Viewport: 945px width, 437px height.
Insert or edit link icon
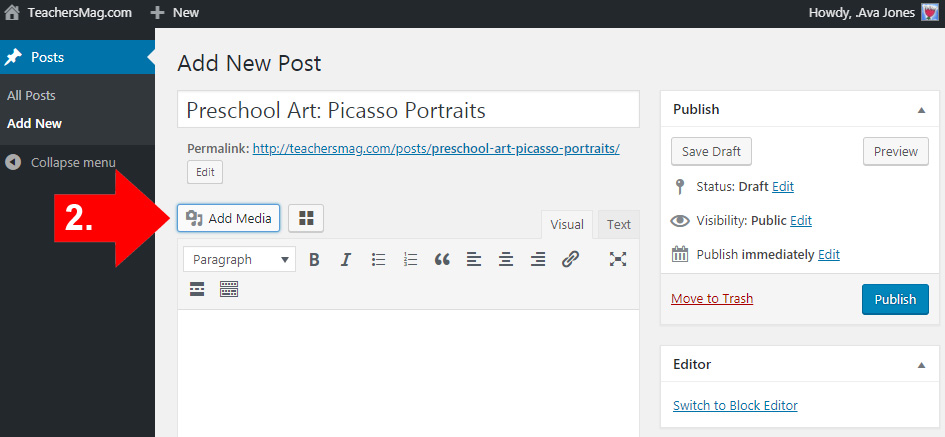pos(570,260)
